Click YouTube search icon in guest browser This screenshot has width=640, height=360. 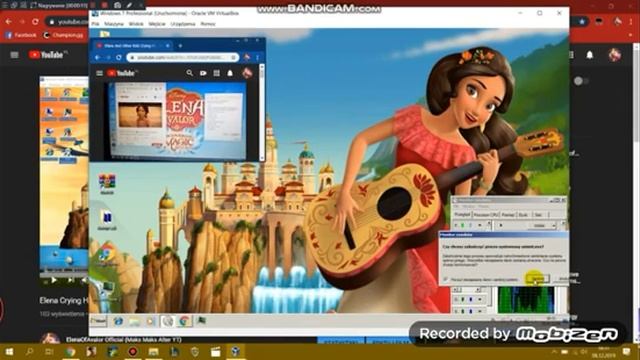coord(189,73)
